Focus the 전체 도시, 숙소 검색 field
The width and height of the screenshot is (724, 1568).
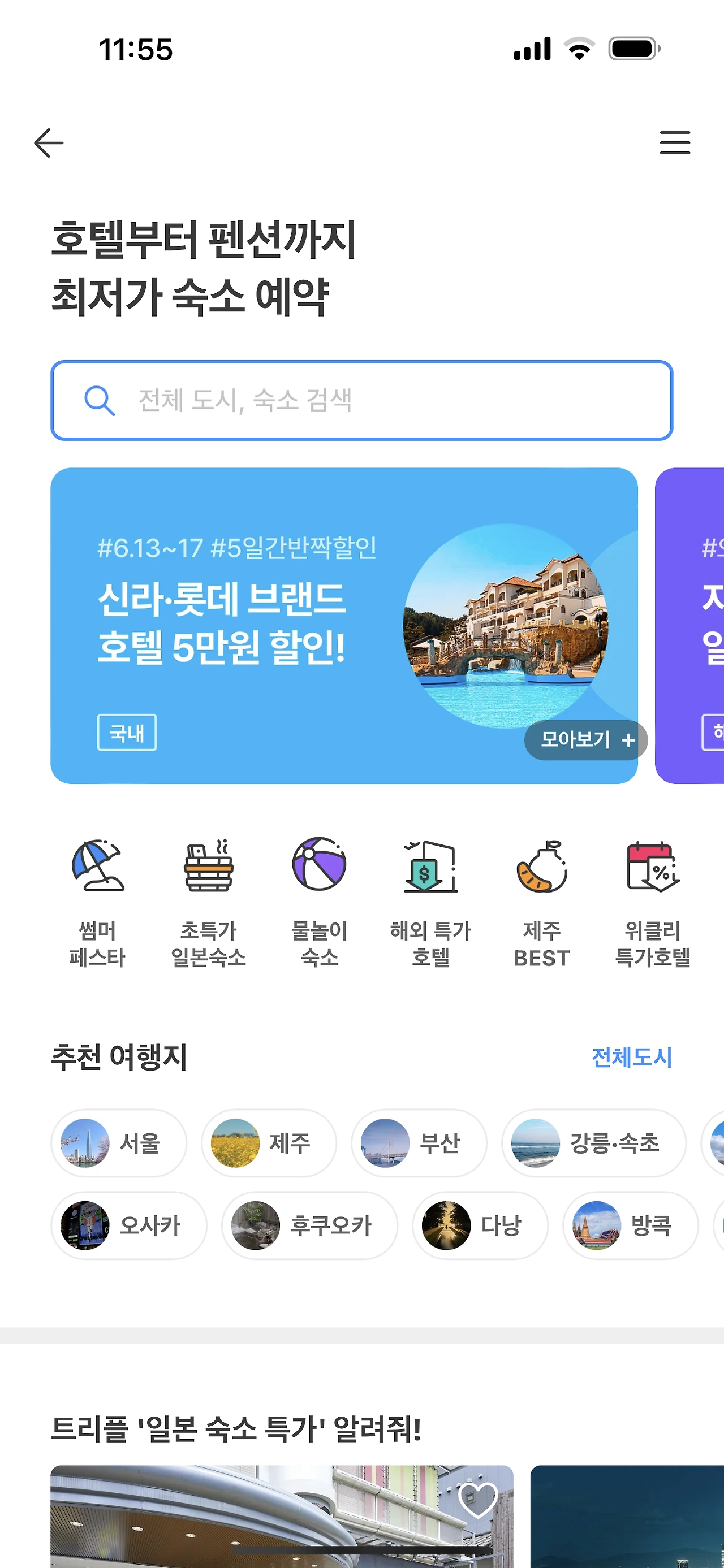click(x=361, y=401)
